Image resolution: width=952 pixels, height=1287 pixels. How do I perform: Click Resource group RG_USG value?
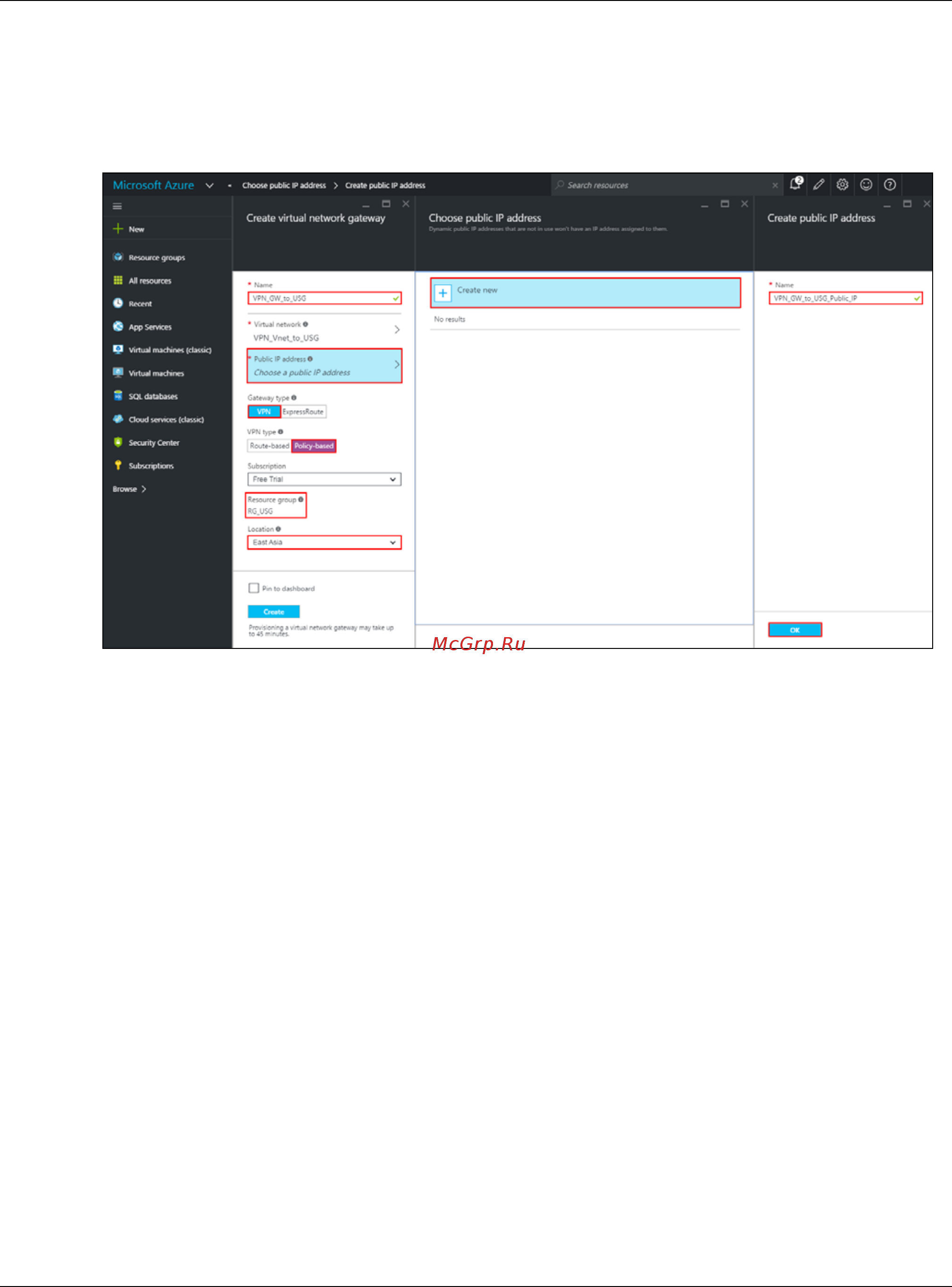[260, 511]
